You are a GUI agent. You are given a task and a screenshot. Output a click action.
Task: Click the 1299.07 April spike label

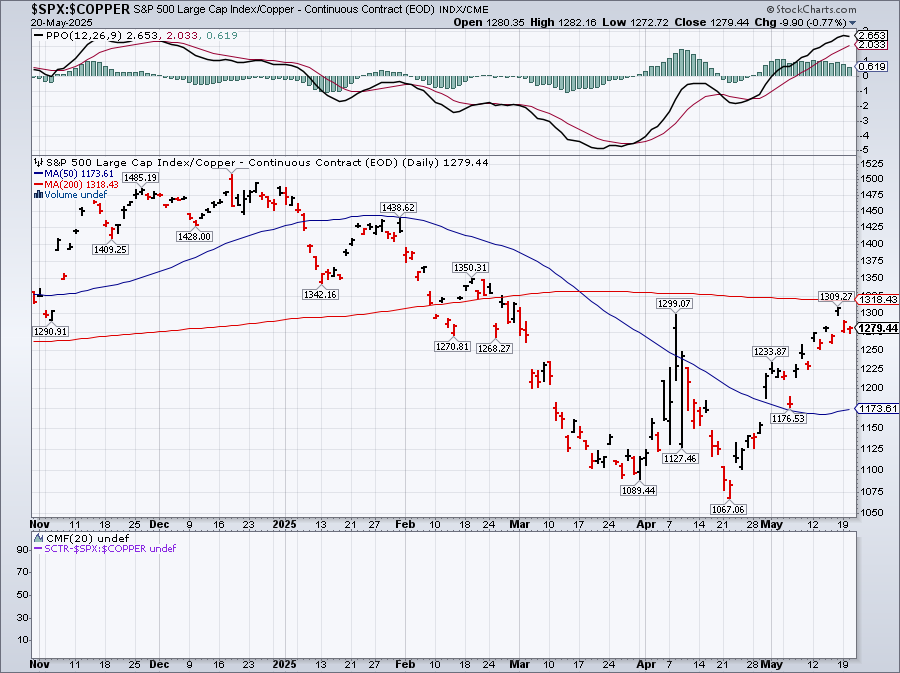click(x=675, y=303)
